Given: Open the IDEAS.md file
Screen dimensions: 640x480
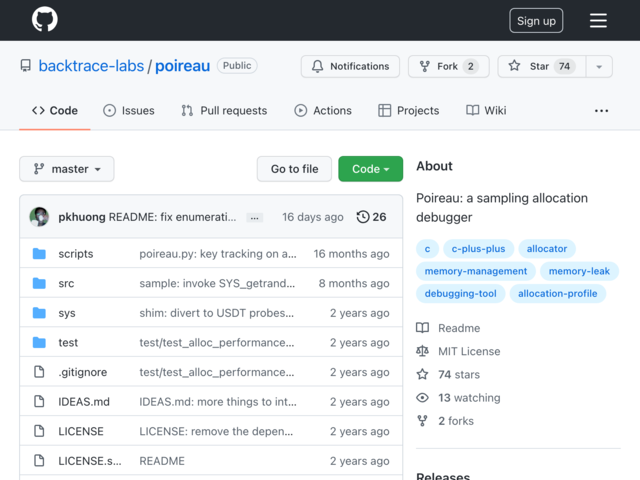Looking at the screenshot, I should 84,402.
